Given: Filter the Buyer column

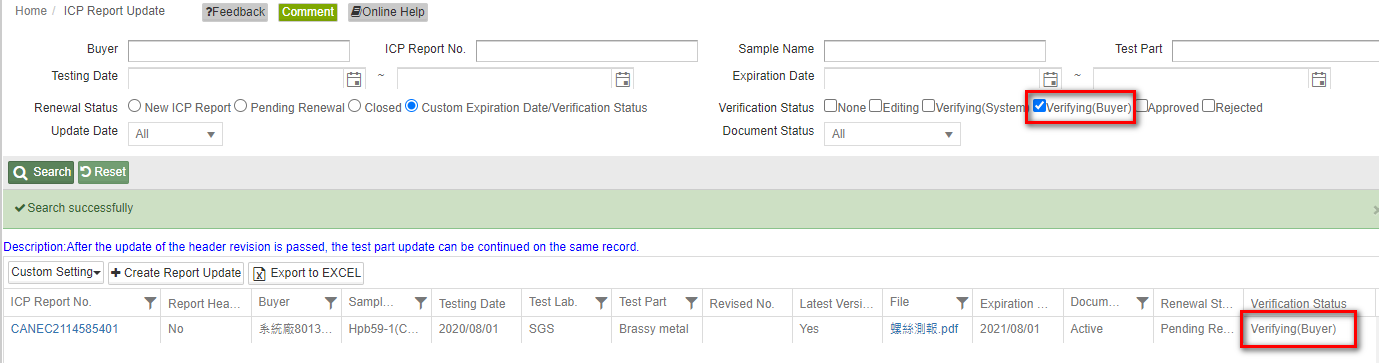Looking at the screenshot, I should (x=330, y=303).
